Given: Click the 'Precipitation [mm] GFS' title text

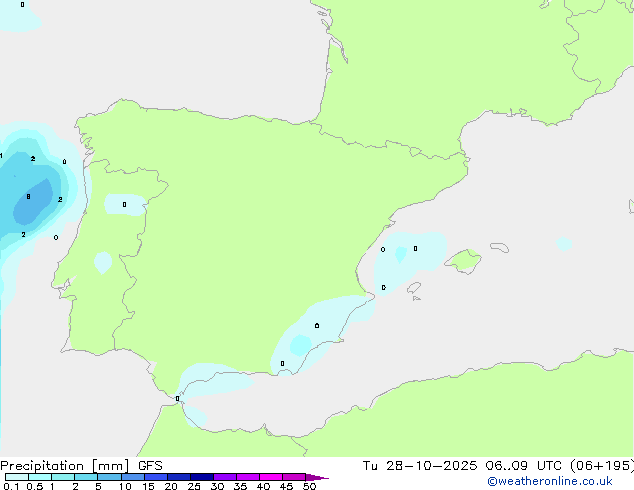Looking at the screenshot, I should [x=81, y=466].
